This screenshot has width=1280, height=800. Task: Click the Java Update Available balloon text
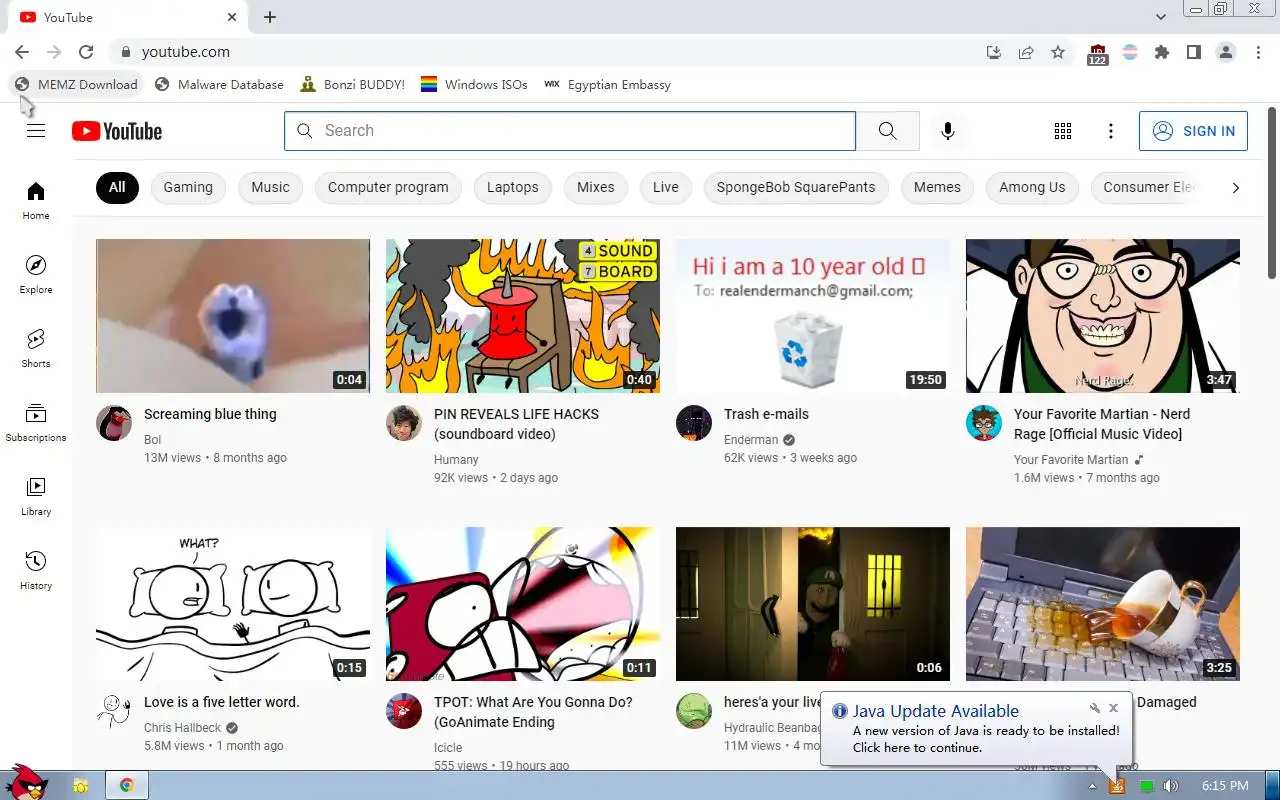[x=936, y=711]
